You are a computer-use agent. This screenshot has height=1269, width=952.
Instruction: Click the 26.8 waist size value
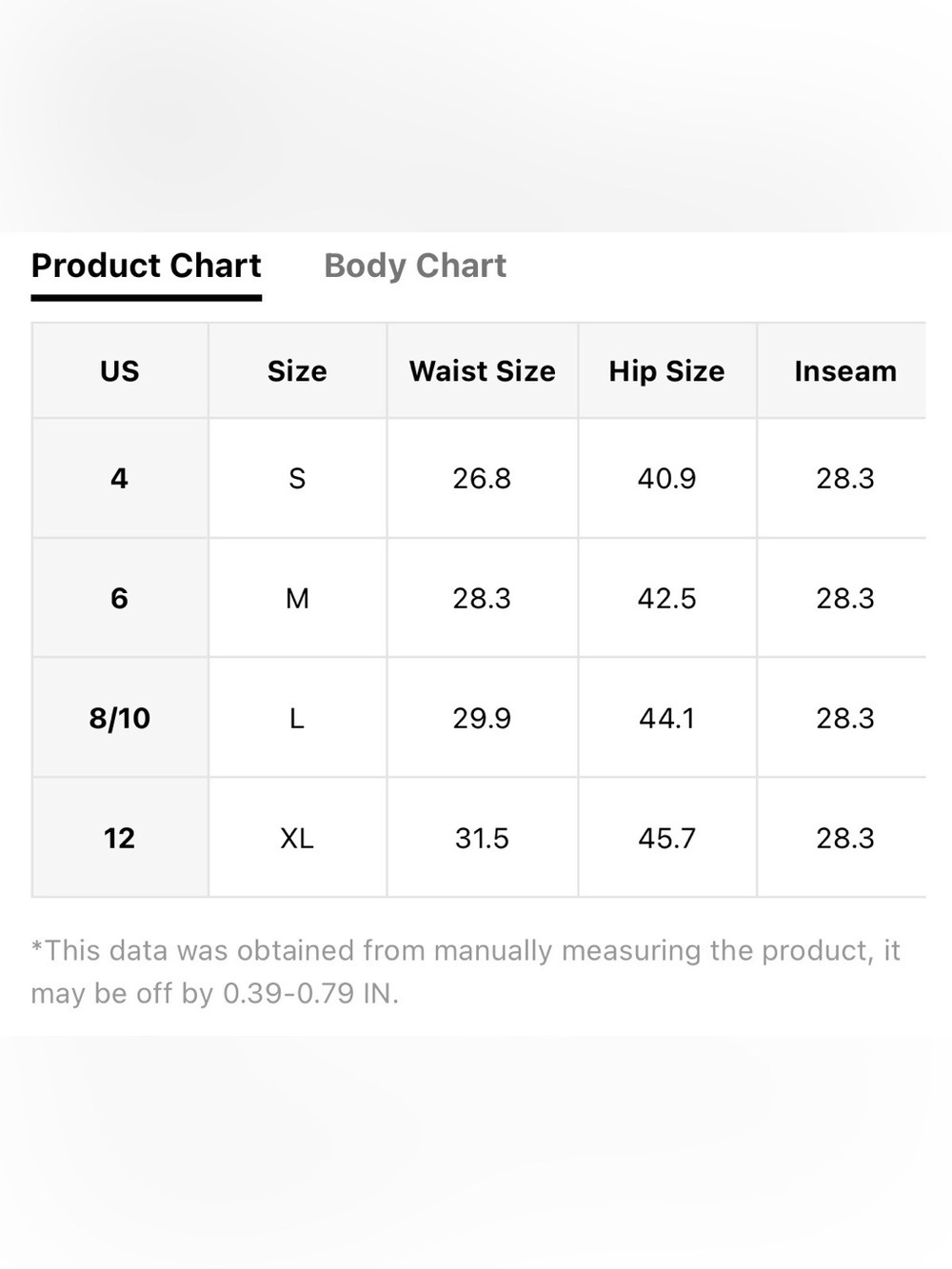click(482, 478)
